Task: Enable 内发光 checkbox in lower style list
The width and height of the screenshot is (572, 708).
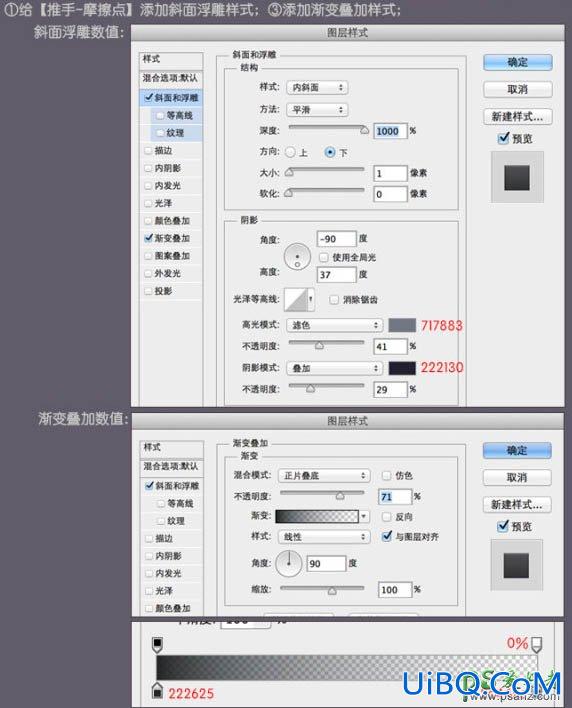Action: coord(149,573)
